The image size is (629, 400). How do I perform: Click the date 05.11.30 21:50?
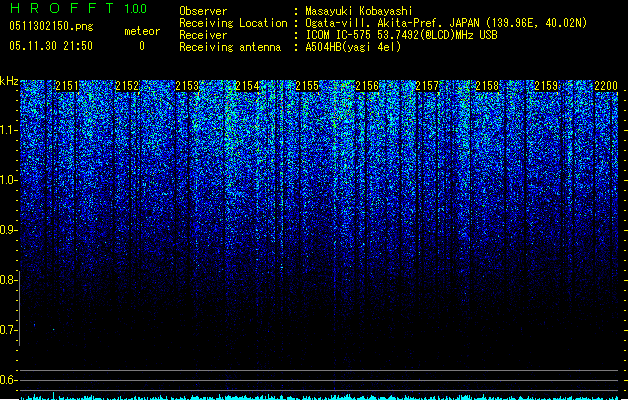tap(51, 46)
